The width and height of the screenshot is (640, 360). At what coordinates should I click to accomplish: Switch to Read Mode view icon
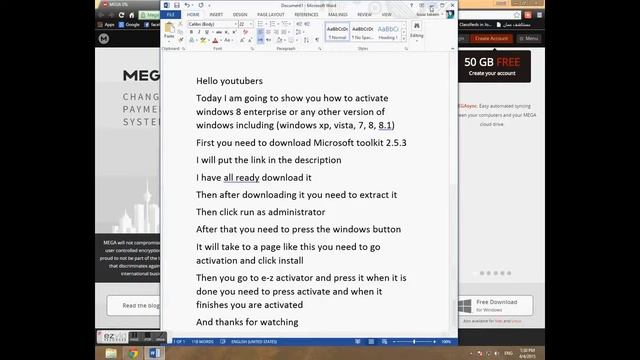coord(358,342)
